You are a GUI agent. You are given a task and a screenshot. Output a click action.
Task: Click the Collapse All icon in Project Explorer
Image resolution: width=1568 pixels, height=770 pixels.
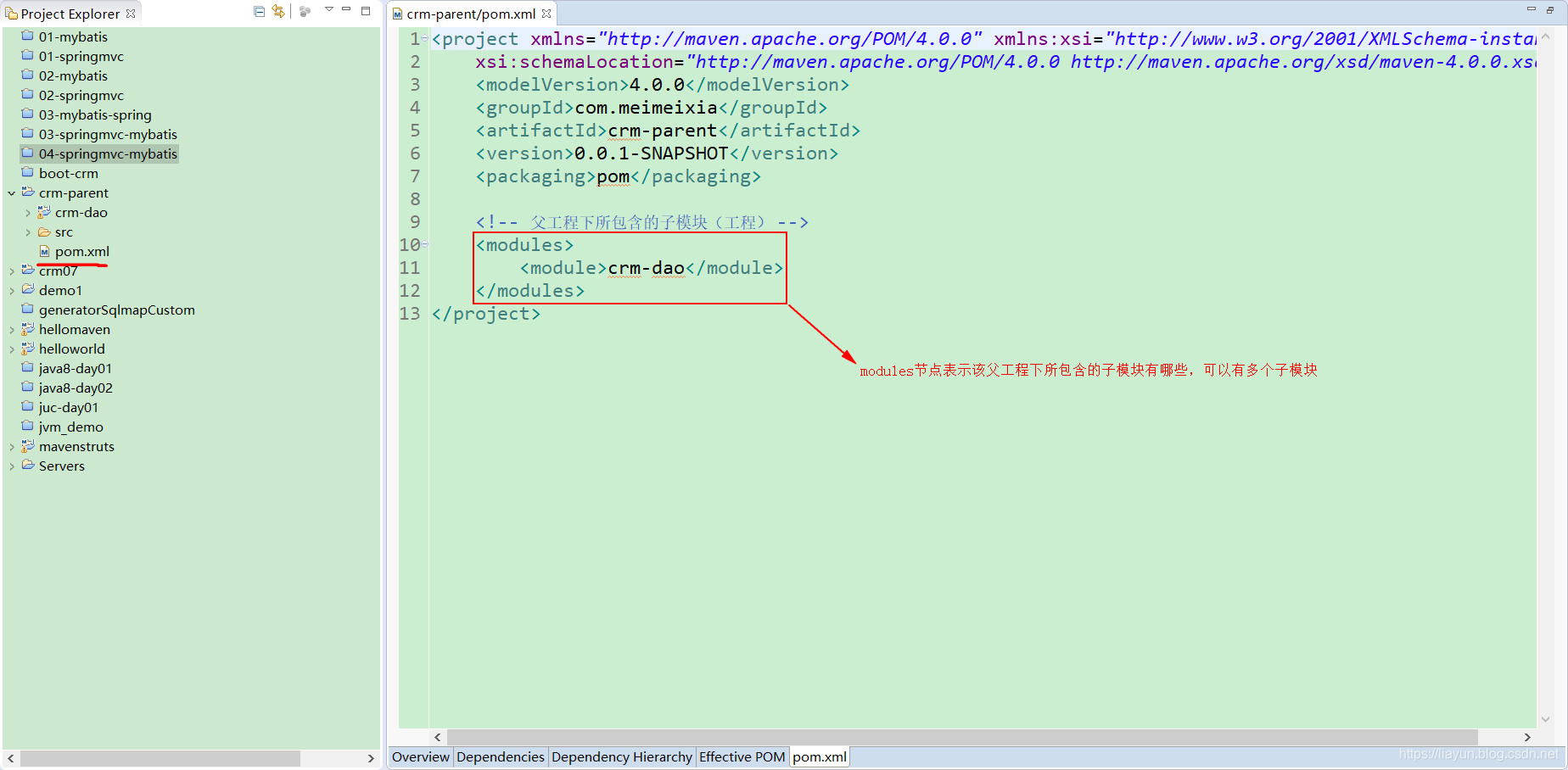(x=260, y=11)
